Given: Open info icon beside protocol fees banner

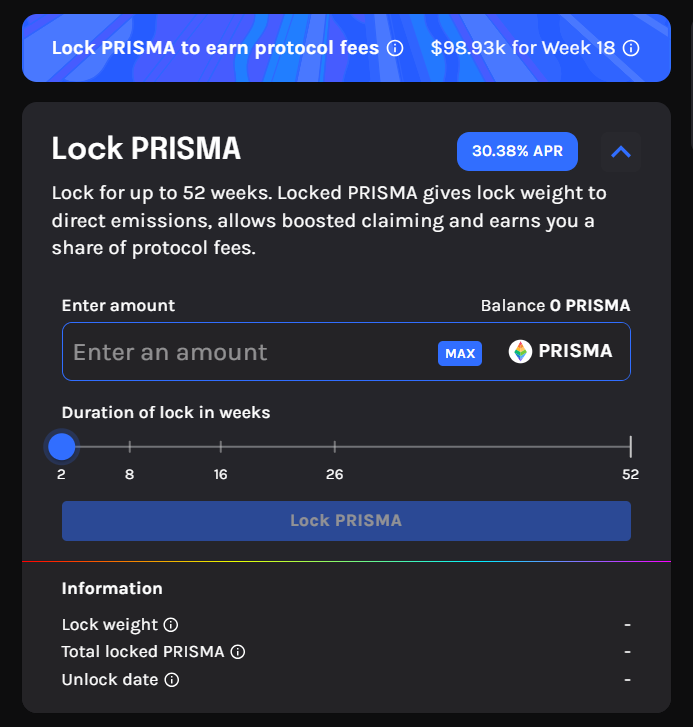Looking at the screenshot, I should (395, 48).
